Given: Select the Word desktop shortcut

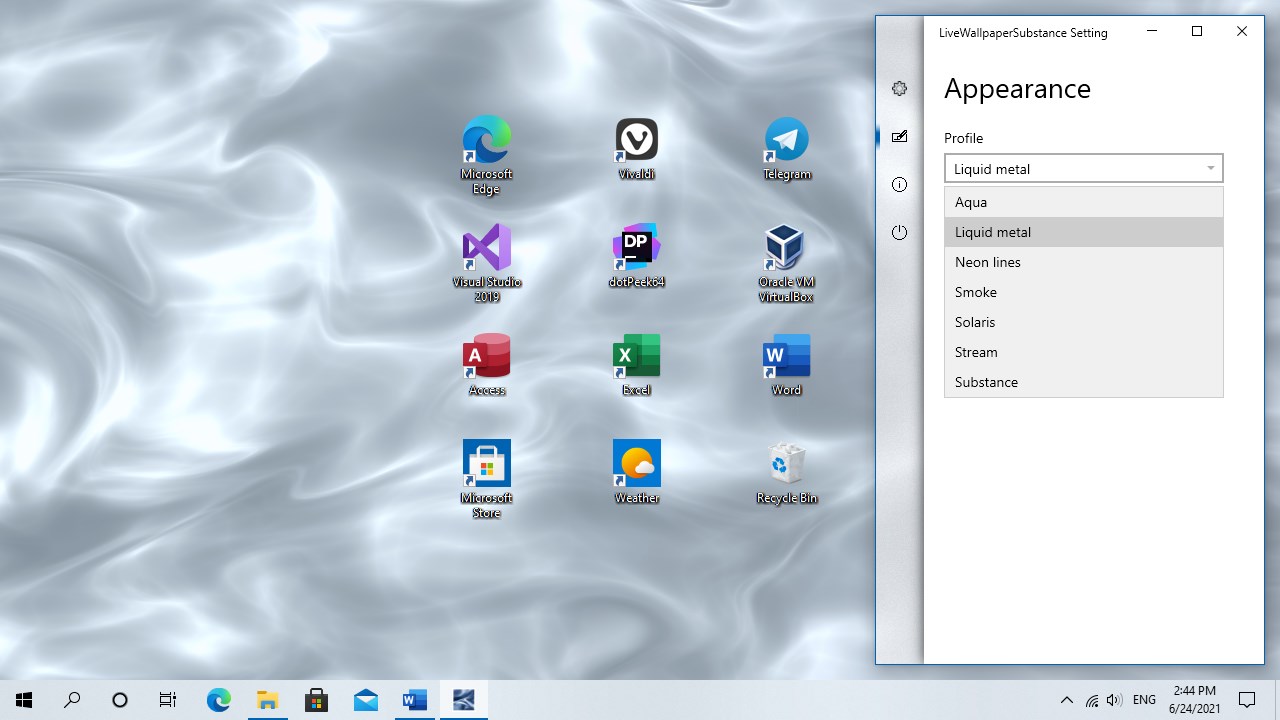Looking at the screenshot, I should click(787, 364).
